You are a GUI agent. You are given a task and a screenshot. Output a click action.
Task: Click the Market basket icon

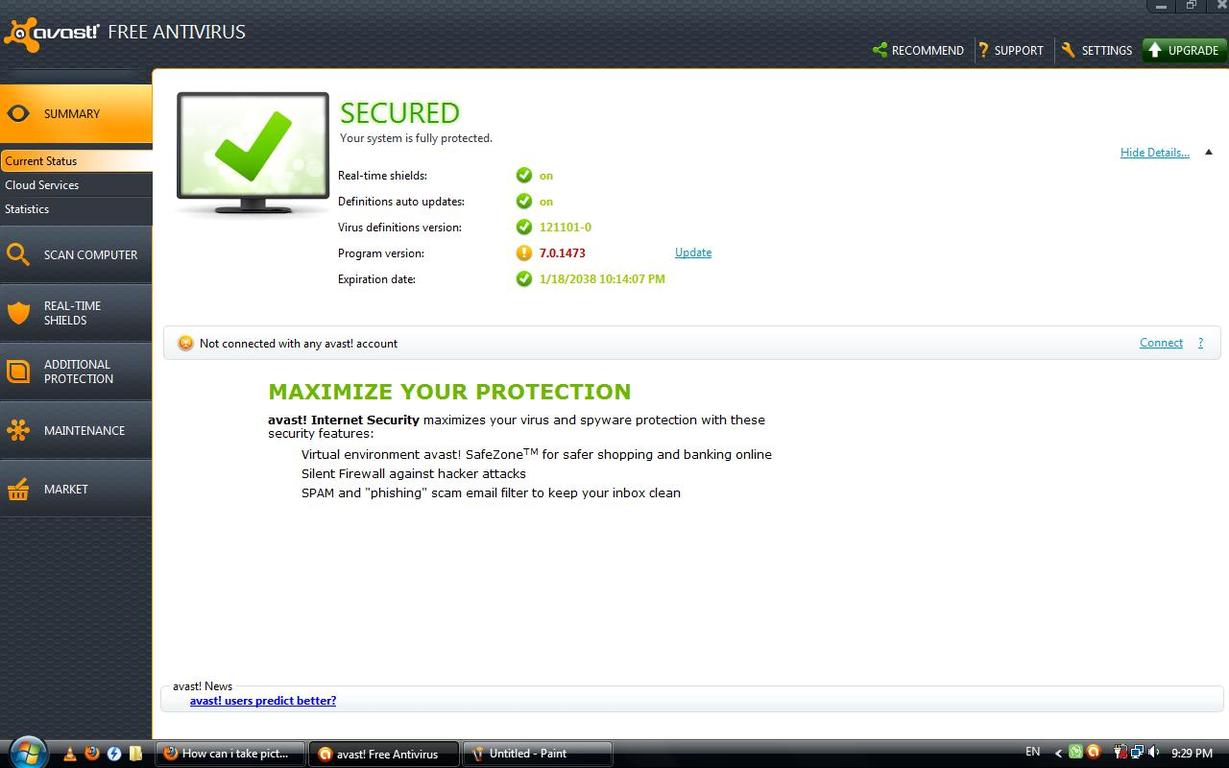pyautogui.click(x=18, y=489)
